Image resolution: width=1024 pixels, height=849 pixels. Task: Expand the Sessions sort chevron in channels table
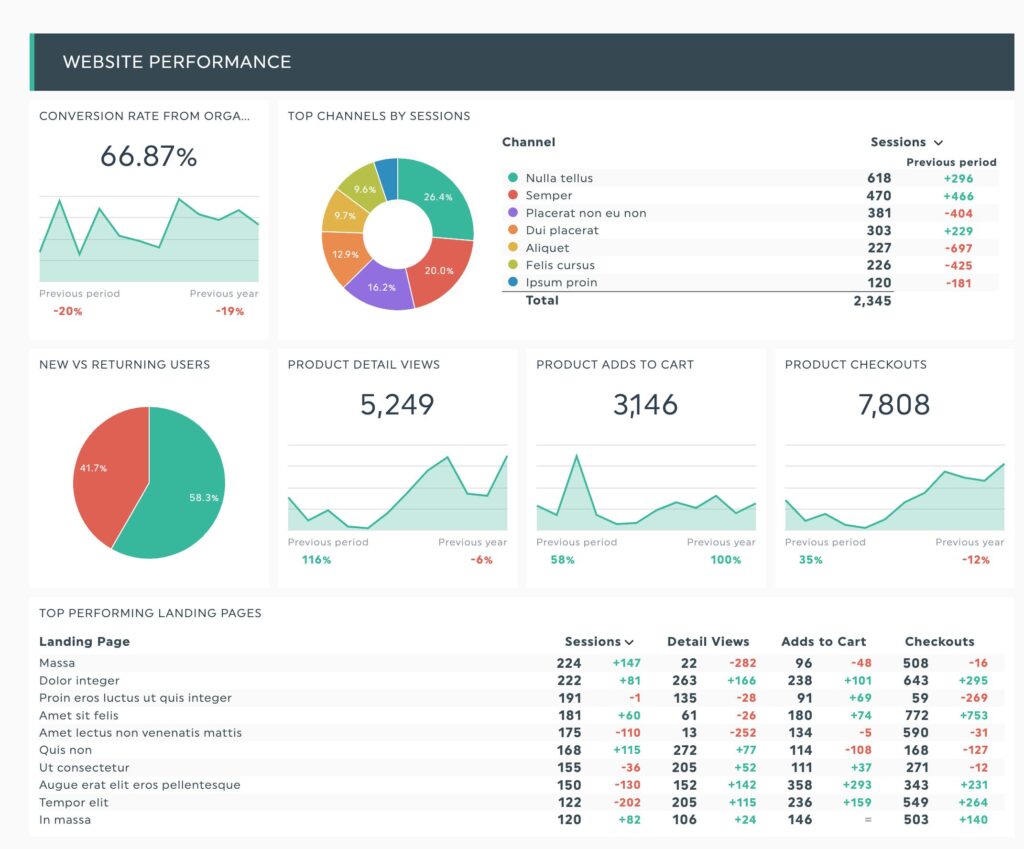click(938, 142)
